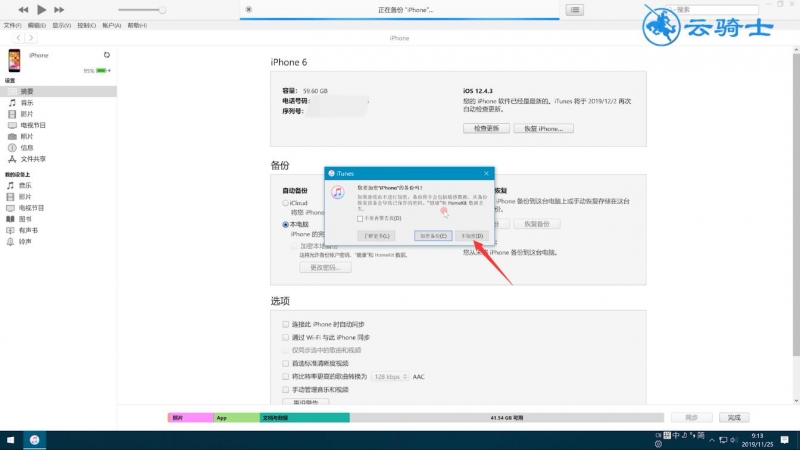Image resolution: width=800 pixels, height=450 pixels.
Task: Open the 帮助(H) menu
Action: (137, 25)
